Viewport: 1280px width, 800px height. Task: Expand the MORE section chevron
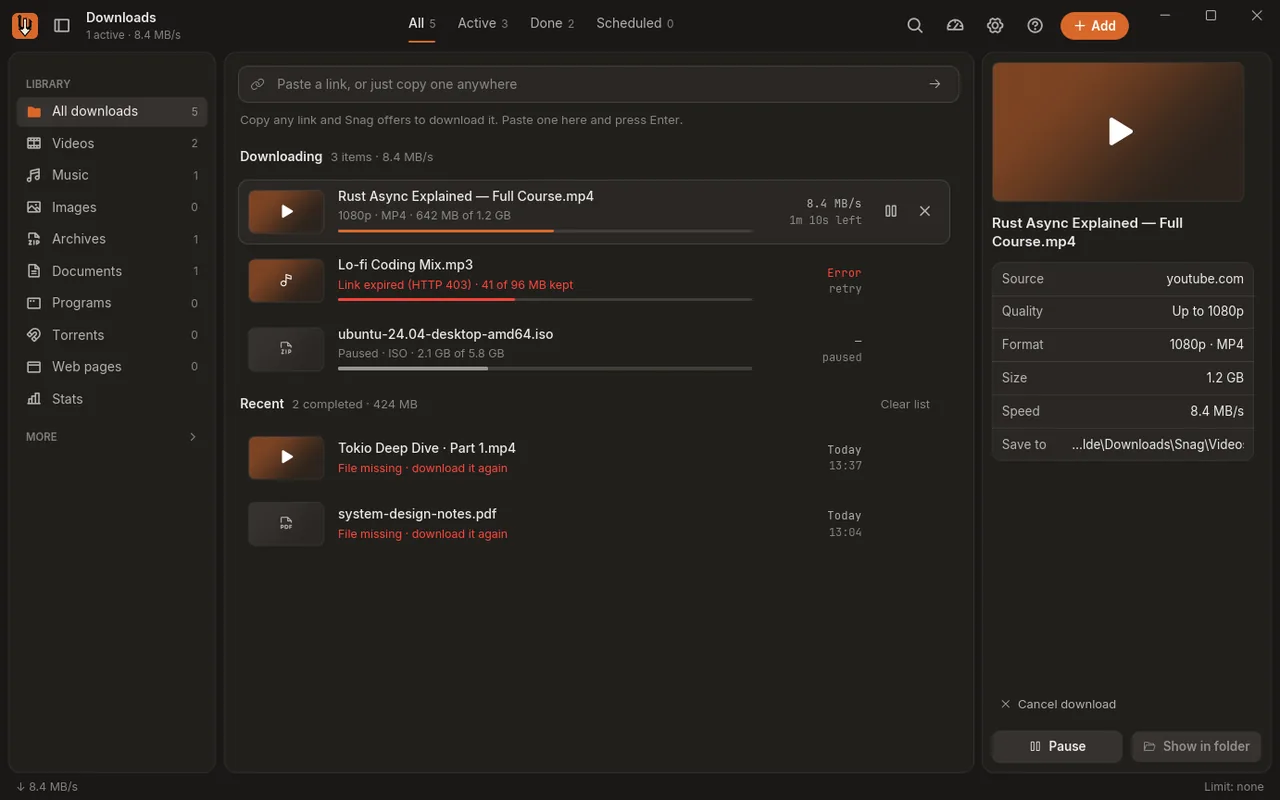[193, 437]
